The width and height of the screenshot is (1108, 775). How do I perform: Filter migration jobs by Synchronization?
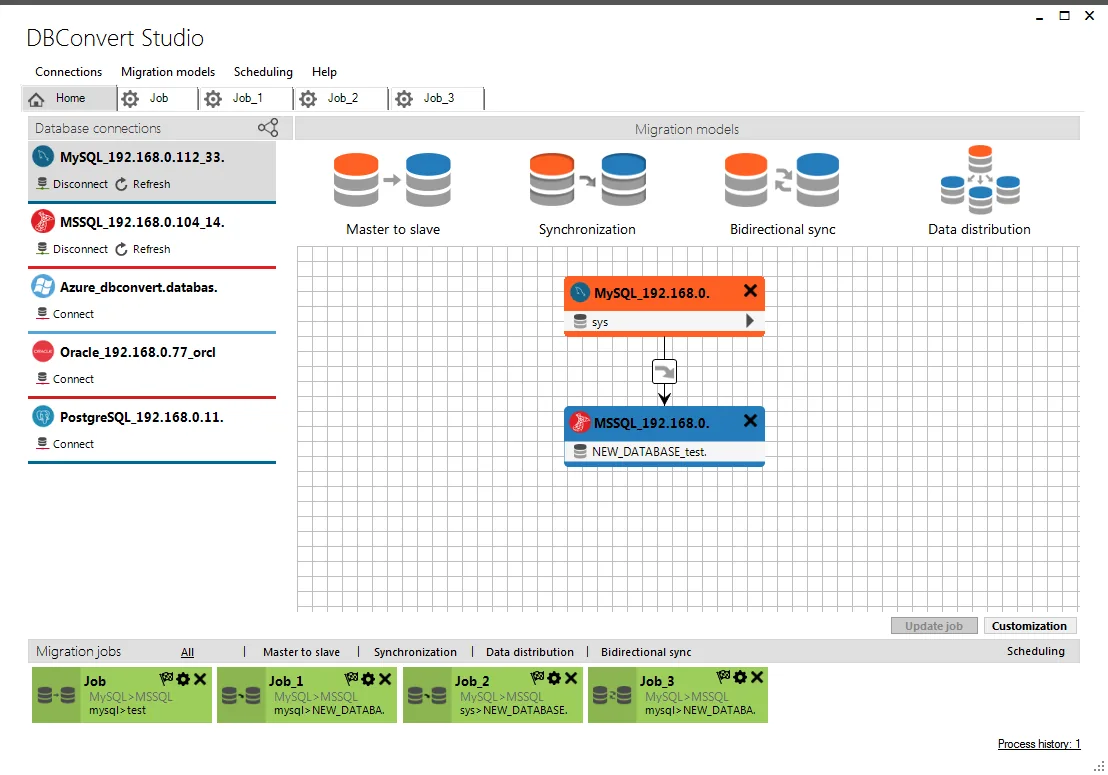coord(415,652)
